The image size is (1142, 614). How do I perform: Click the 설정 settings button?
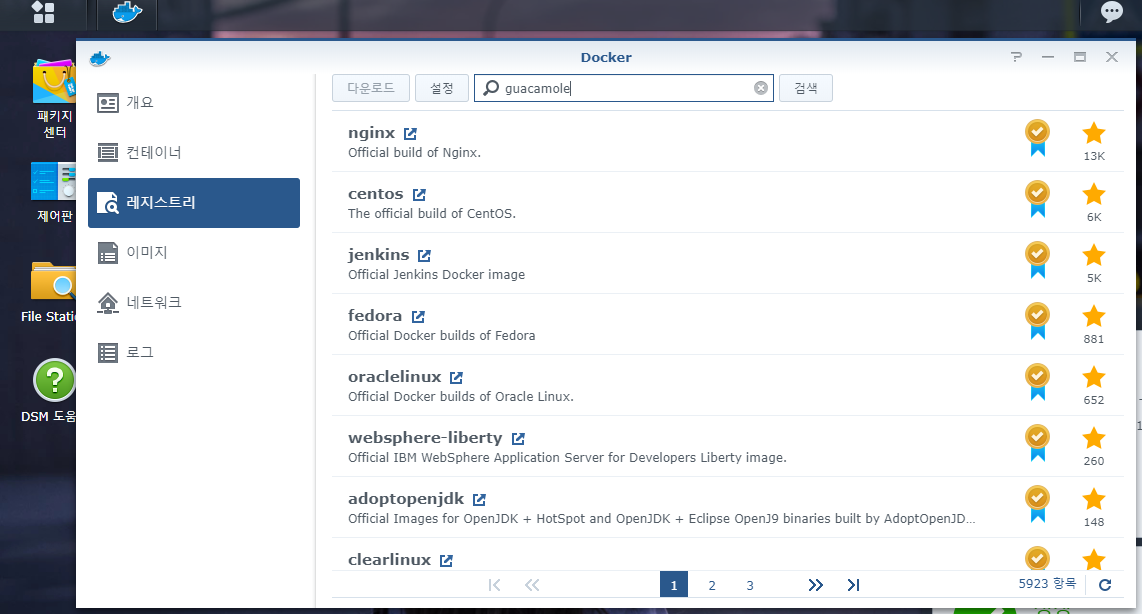tap(441, 88)
